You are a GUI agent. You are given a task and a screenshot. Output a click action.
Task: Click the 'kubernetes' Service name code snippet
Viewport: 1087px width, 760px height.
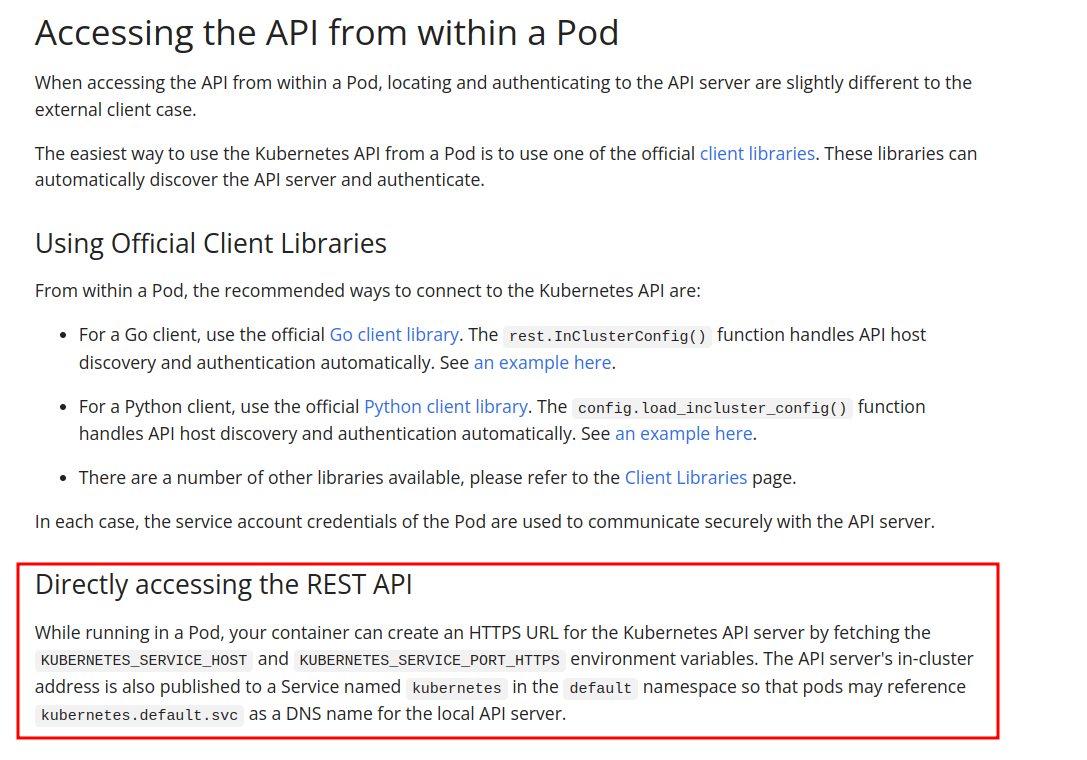point(456,688)
